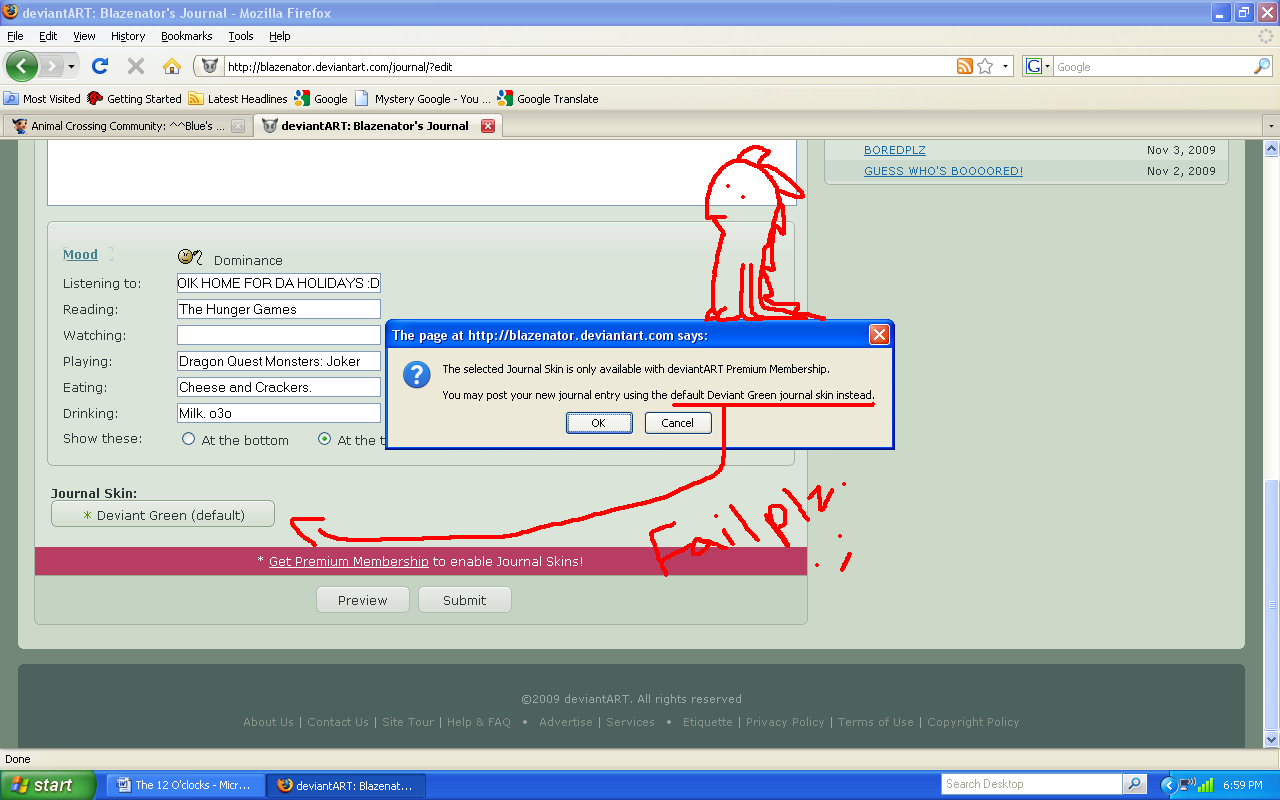Open the Windows start menu
1280x800 pixels.
coord(48,785)
